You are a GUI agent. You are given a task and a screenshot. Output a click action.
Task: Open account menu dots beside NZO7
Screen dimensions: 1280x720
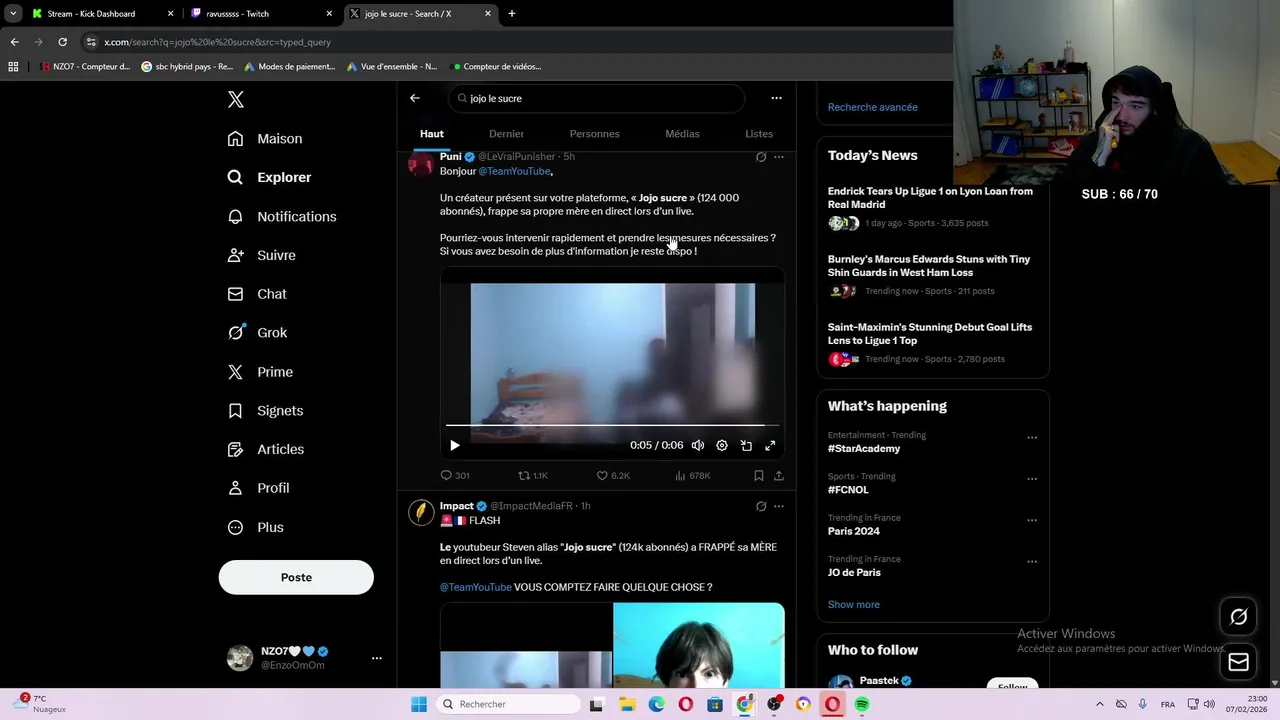pos(377,658)
